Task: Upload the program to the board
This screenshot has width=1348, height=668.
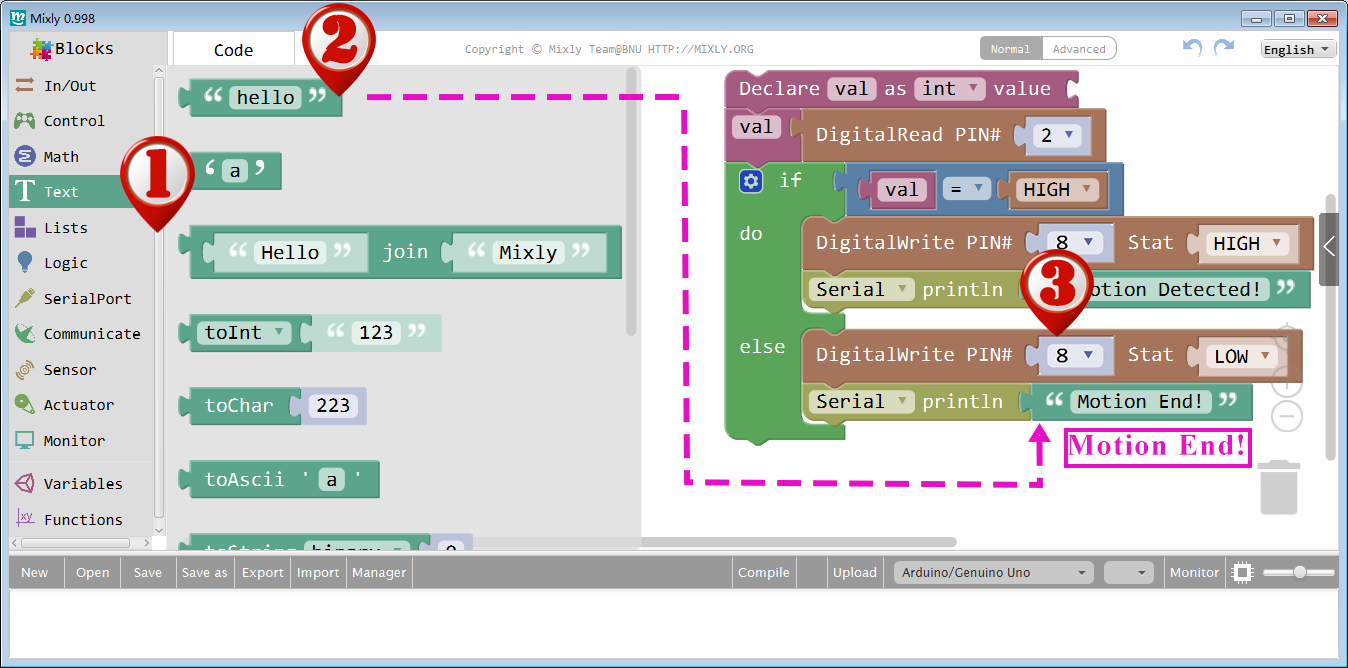Action: 855,573
